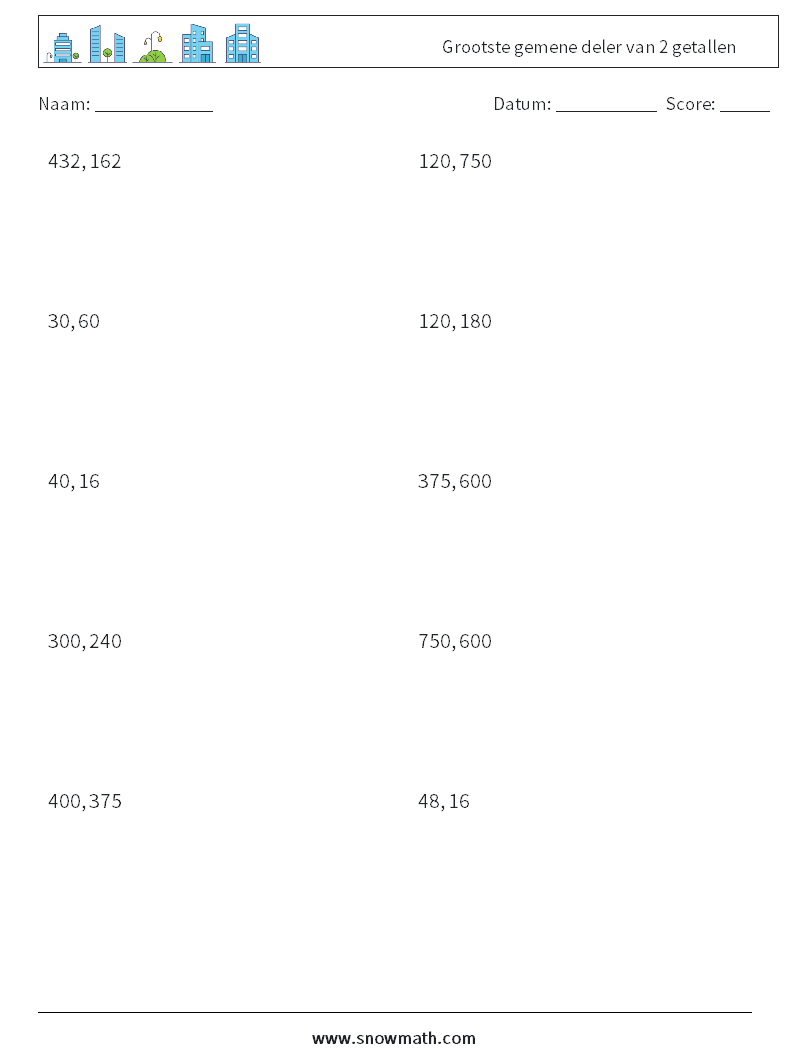
Task: Click the problem 300, 240
Action: tap(85, 641)
